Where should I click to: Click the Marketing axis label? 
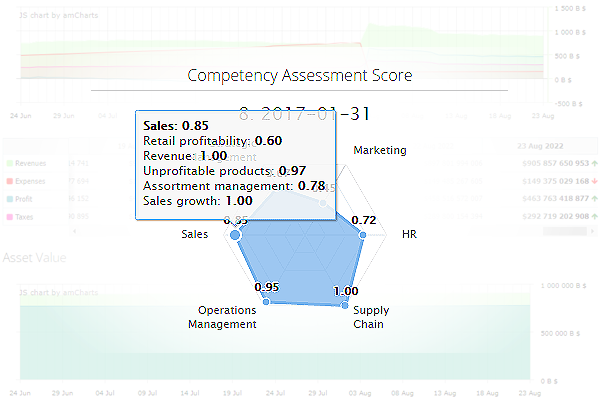pyautogui.click(x=380, y=150)
